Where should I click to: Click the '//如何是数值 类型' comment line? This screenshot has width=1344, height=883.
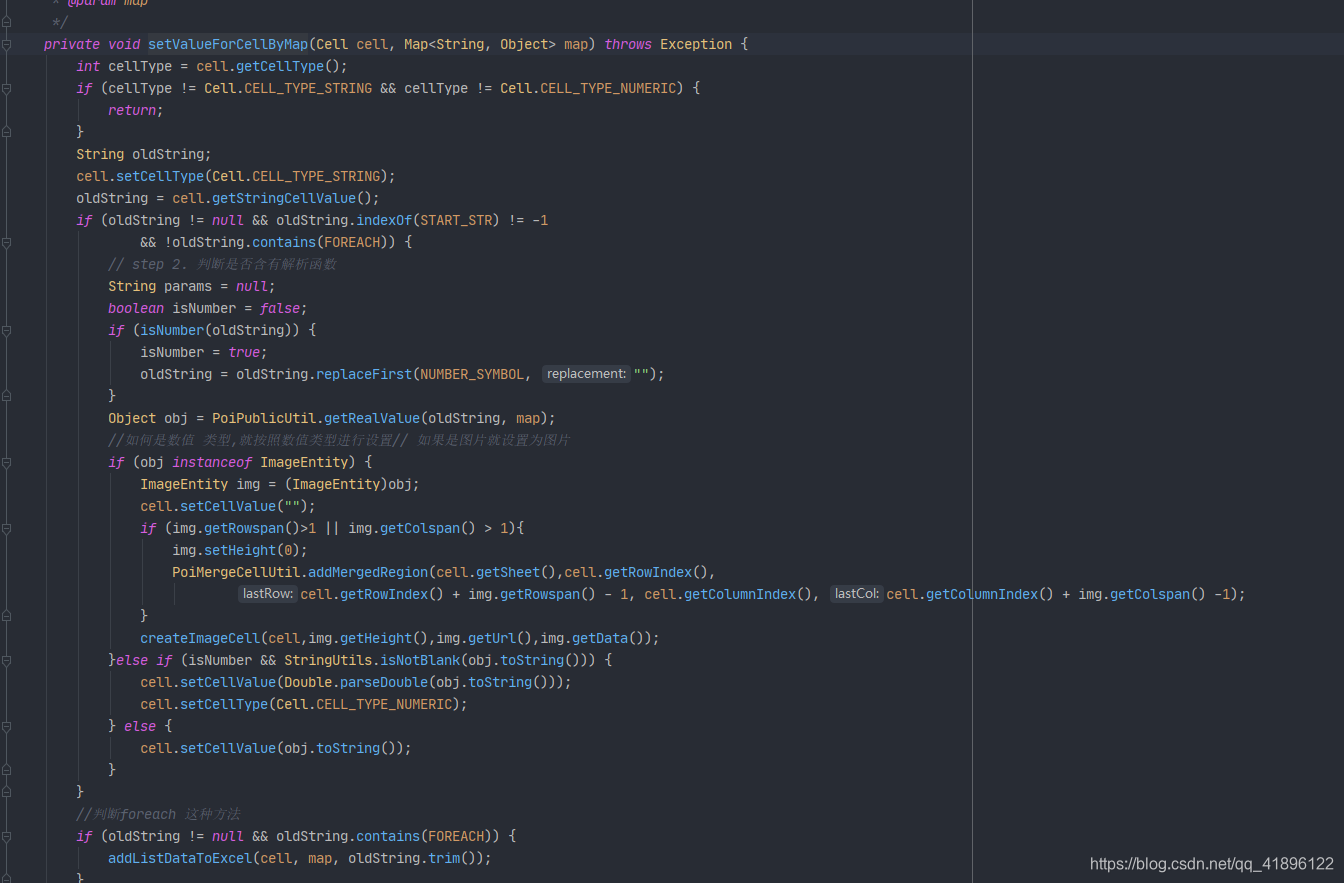(x=339, y=440)
